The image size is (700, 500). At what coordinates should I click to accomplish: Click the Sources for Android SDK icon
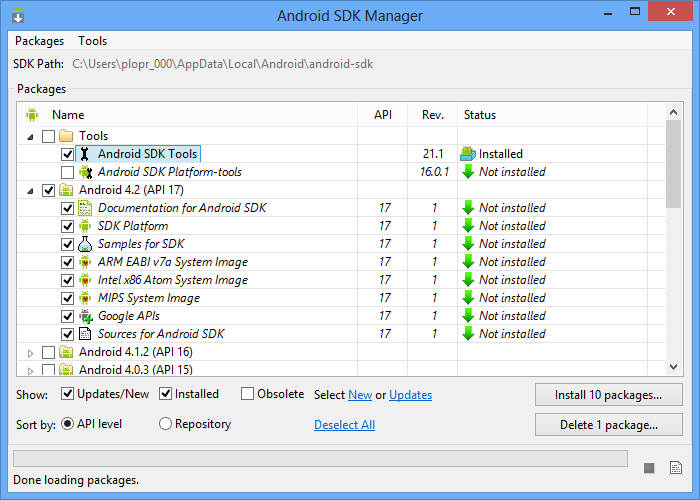(x=85, y=334)
